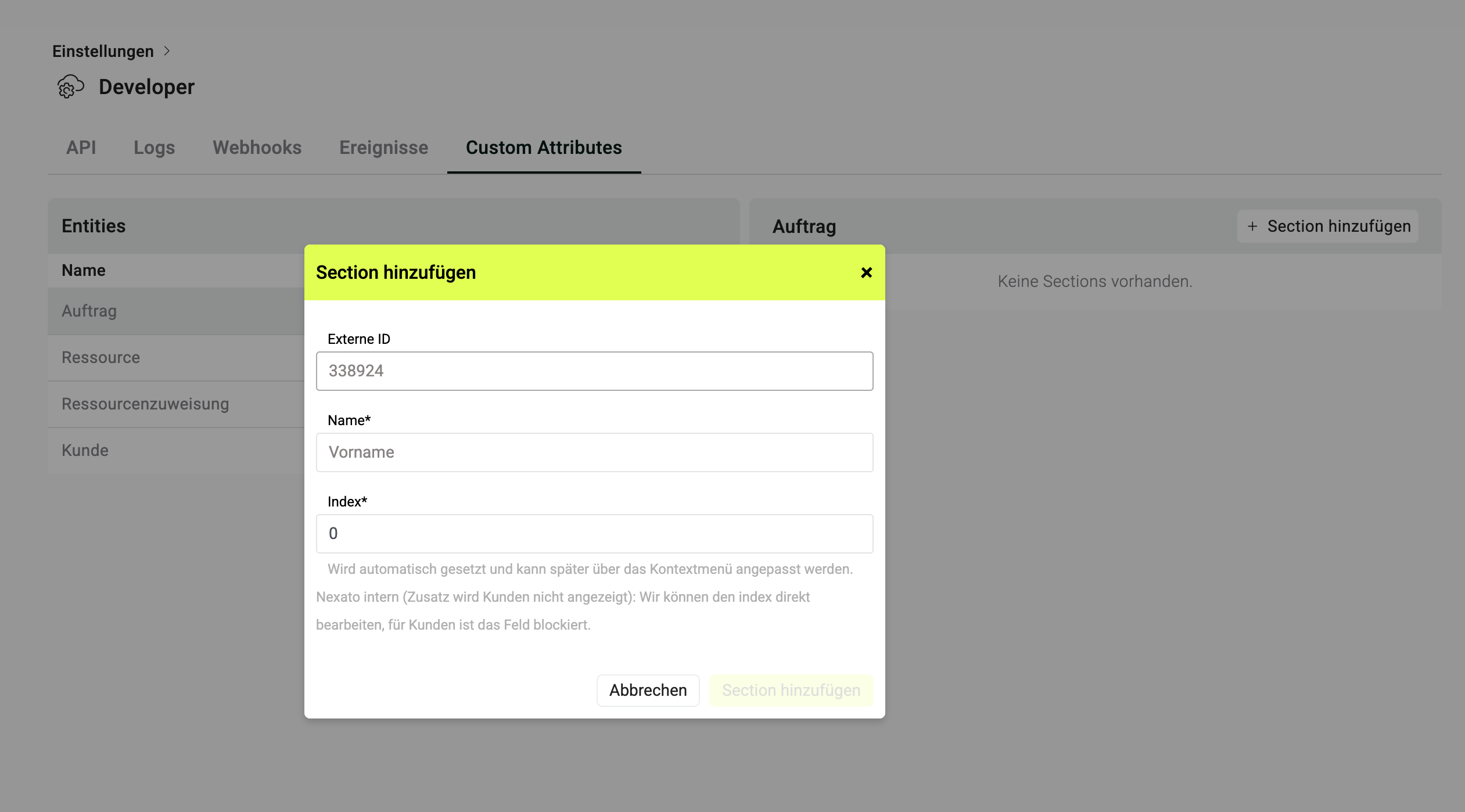This screenshot has width=1465, height=812.
Task: Switch to the Logs tab
Action: coord(154,148)
